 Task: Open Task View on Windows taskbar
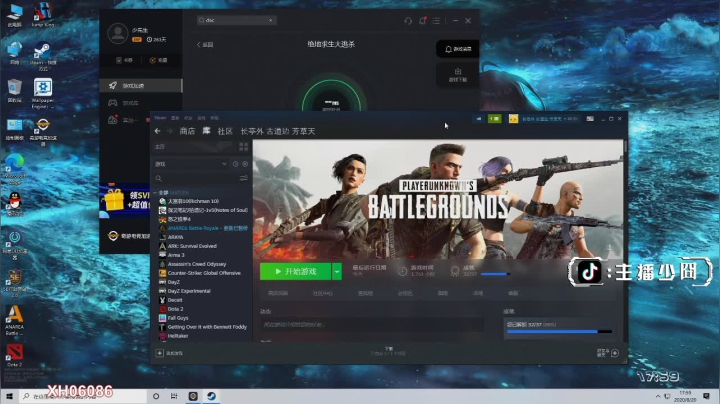(174, 396)
